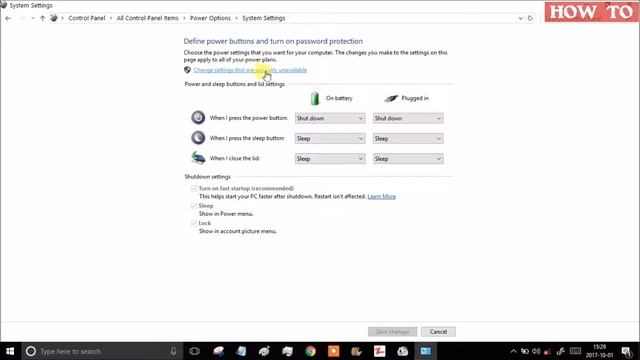The image size is (640, 360).
Task: Click Change settings that are currently unavailable
Action: tap(250, 70)
